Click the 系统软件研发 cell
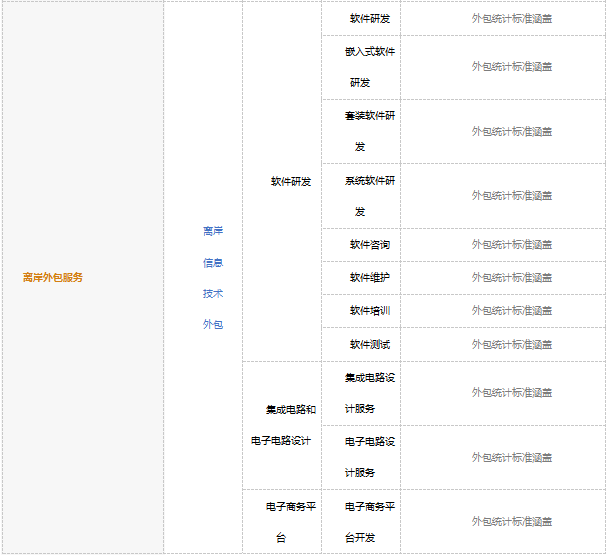This screenshot has width=608, height=556. 368,195
